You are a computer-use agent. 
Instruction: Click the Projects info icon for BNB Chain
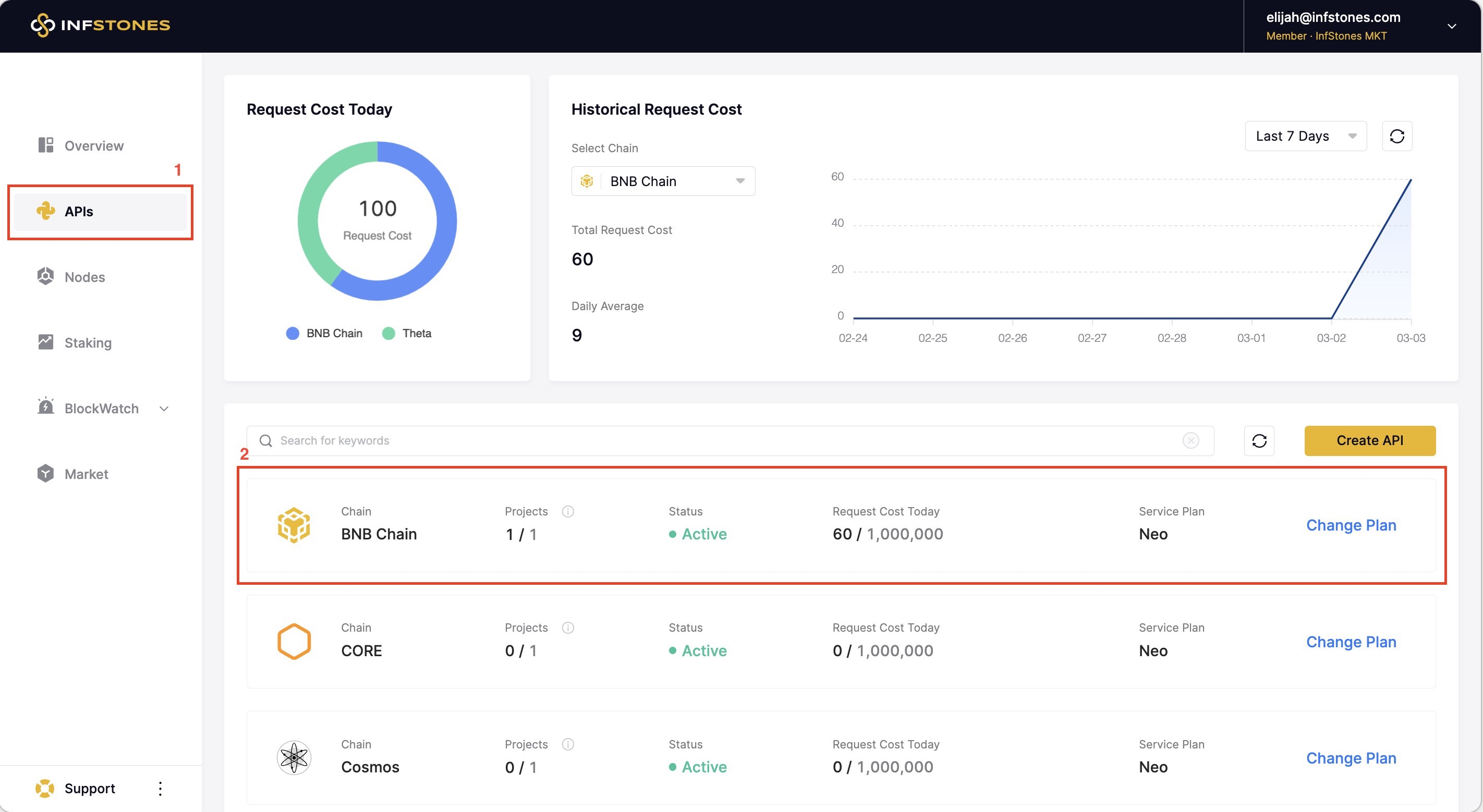(x=568, y=511)
